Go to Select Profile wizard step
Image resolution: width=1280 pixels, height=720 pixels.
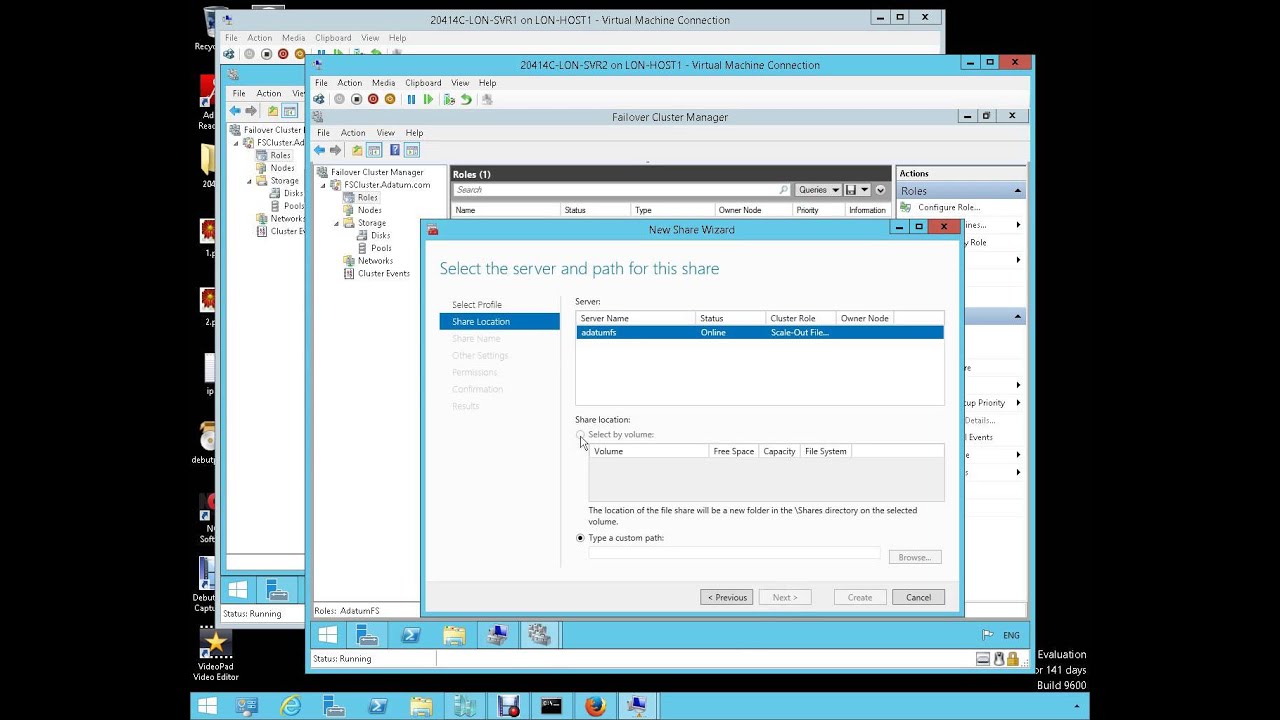pos(477,305)
